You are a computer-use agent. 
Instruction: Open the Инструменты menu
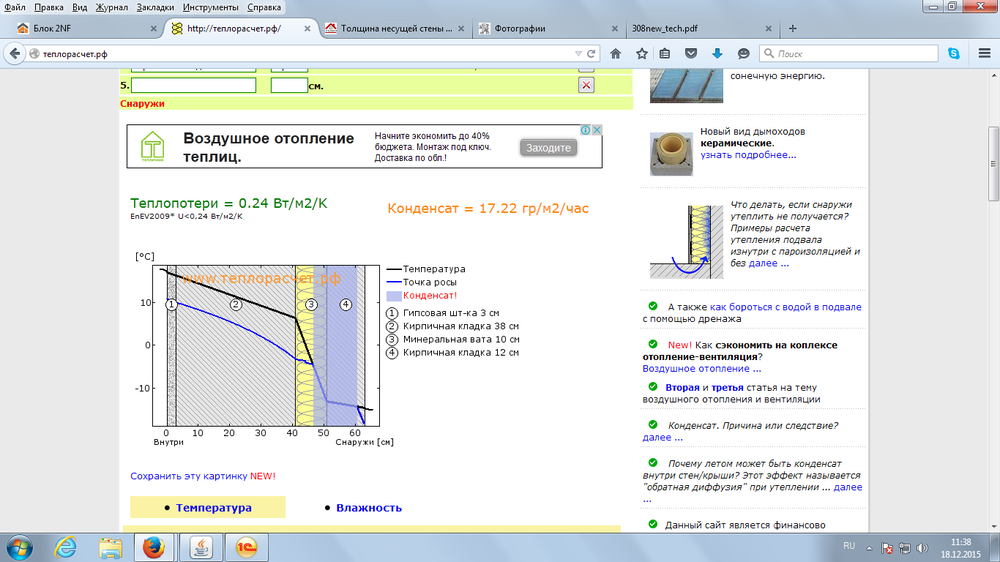tap(210, 7)
